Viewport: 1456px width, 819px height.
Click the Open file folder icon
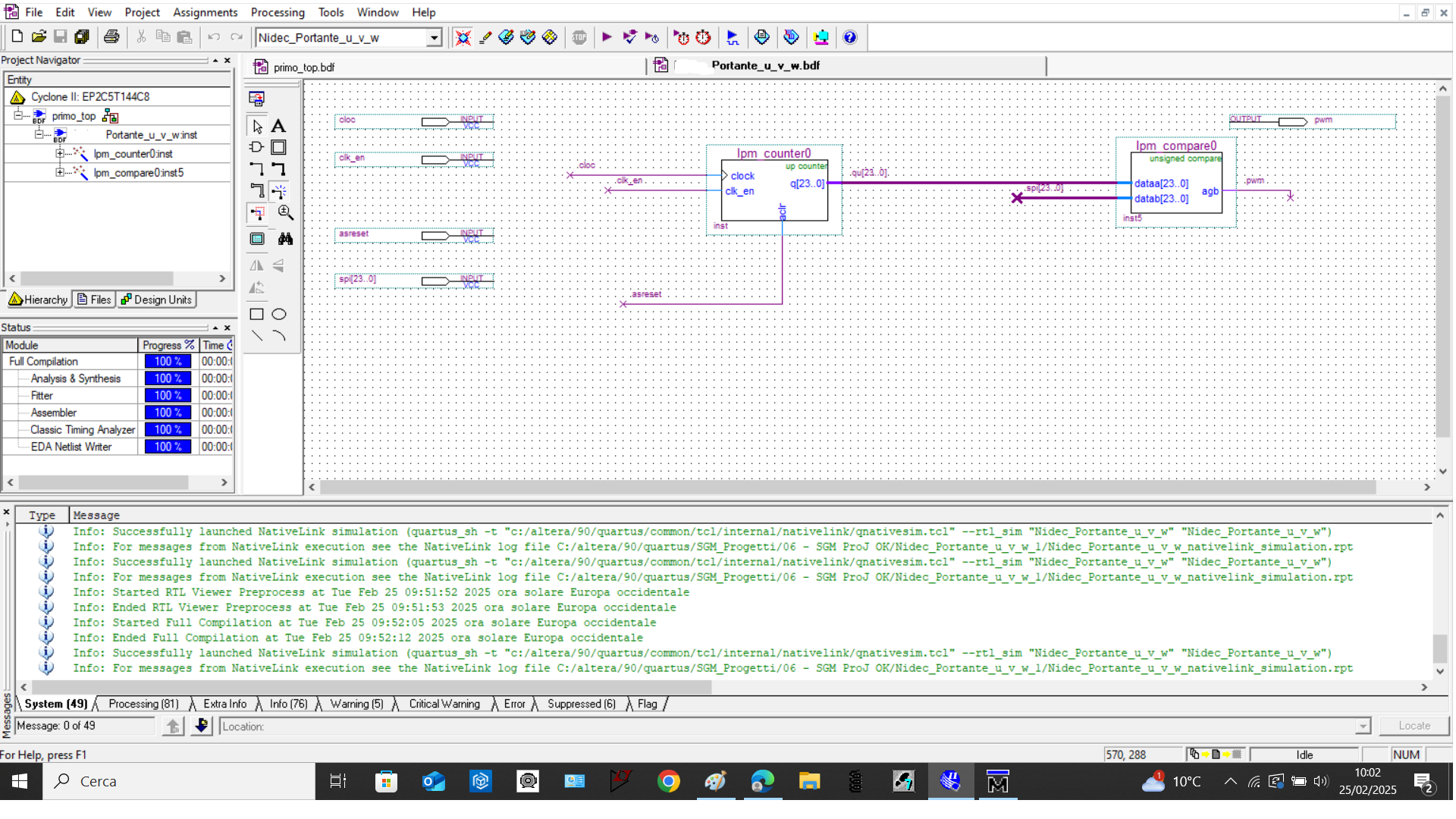(x=39, y=37)
